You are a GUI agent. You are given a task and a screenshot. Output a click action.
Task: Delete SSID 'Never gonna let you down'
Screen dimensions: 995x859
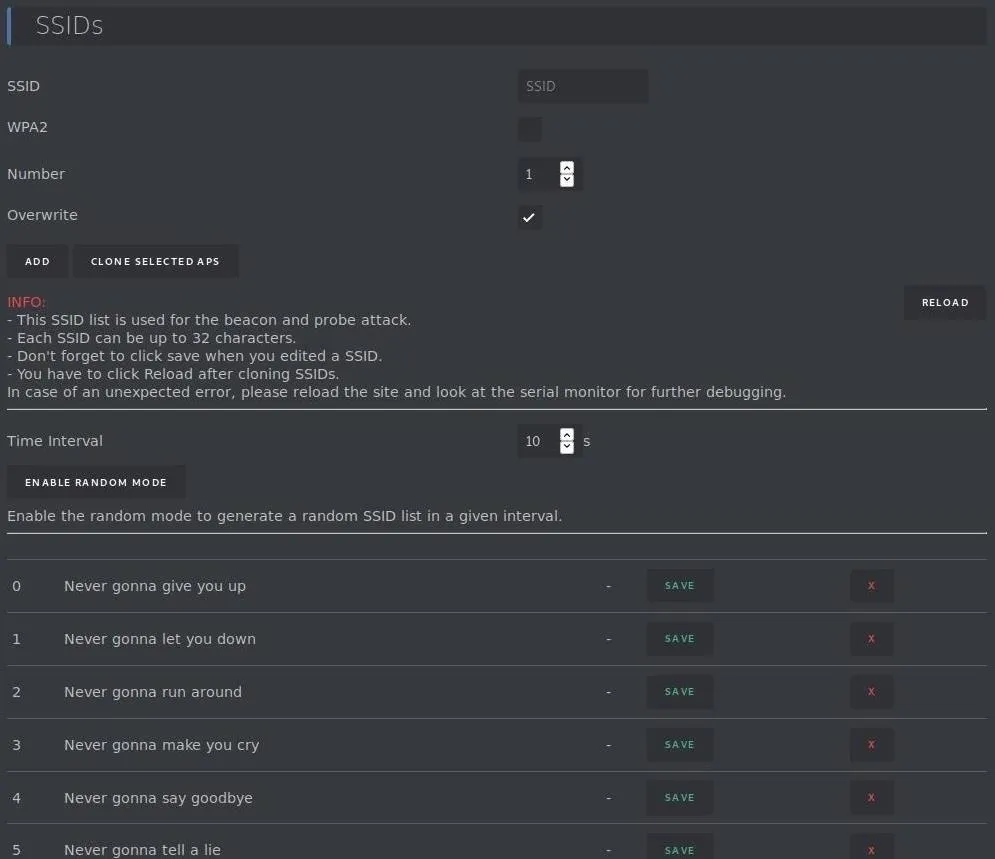tap(871, 639)
